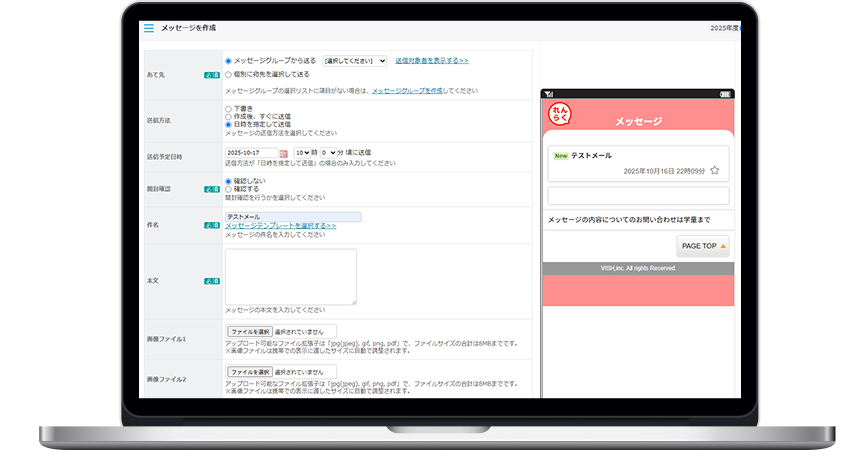Viewport: 864px width, 460px height.
Task: Choose 下書き send method
Action: [x=228, y=109]
